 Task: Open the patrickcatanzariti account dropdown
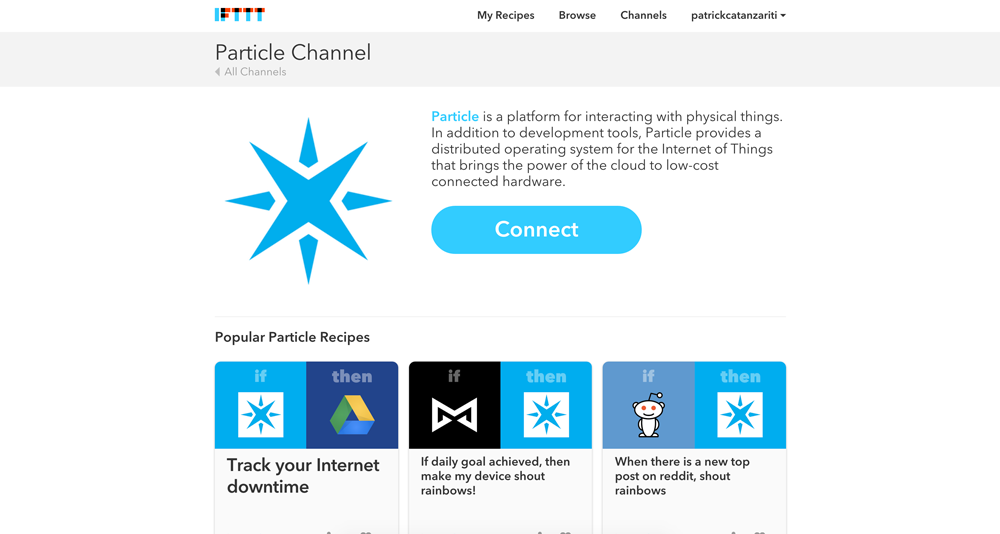738,15
